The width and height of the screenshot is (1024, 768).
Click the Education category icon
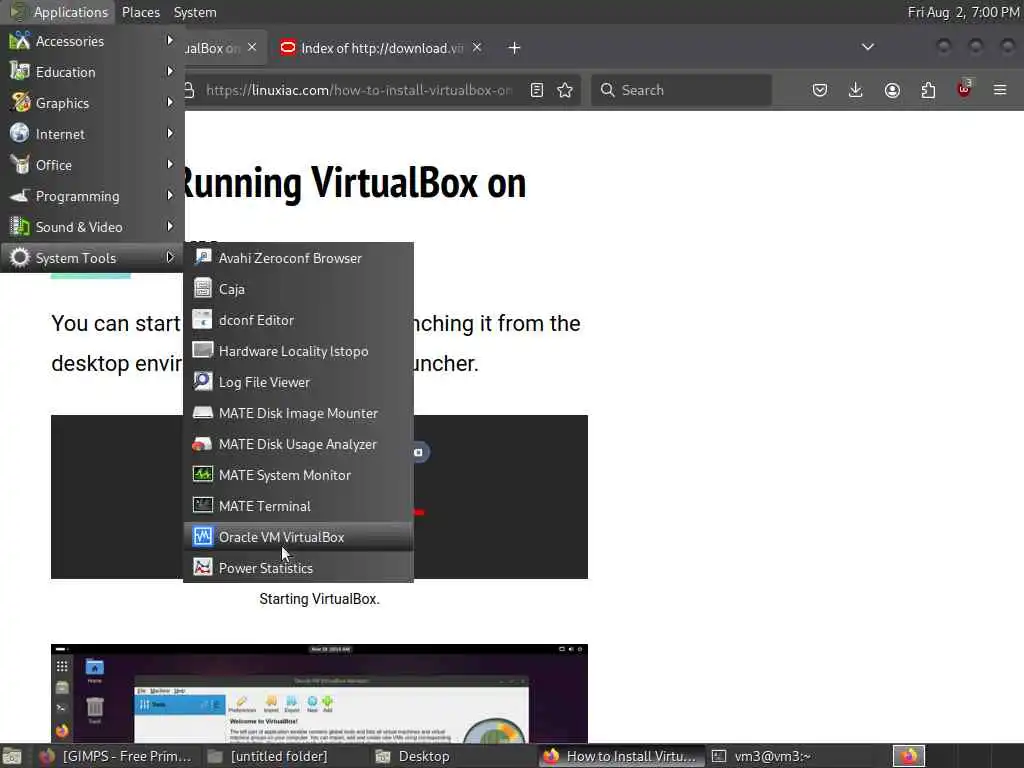pos(20,71)
